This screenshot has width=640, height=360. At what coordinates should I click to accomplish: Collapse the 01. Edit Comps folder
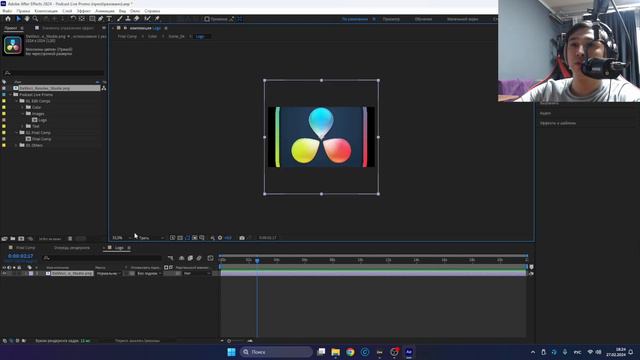pyautogui.click(x=17, y=101)
